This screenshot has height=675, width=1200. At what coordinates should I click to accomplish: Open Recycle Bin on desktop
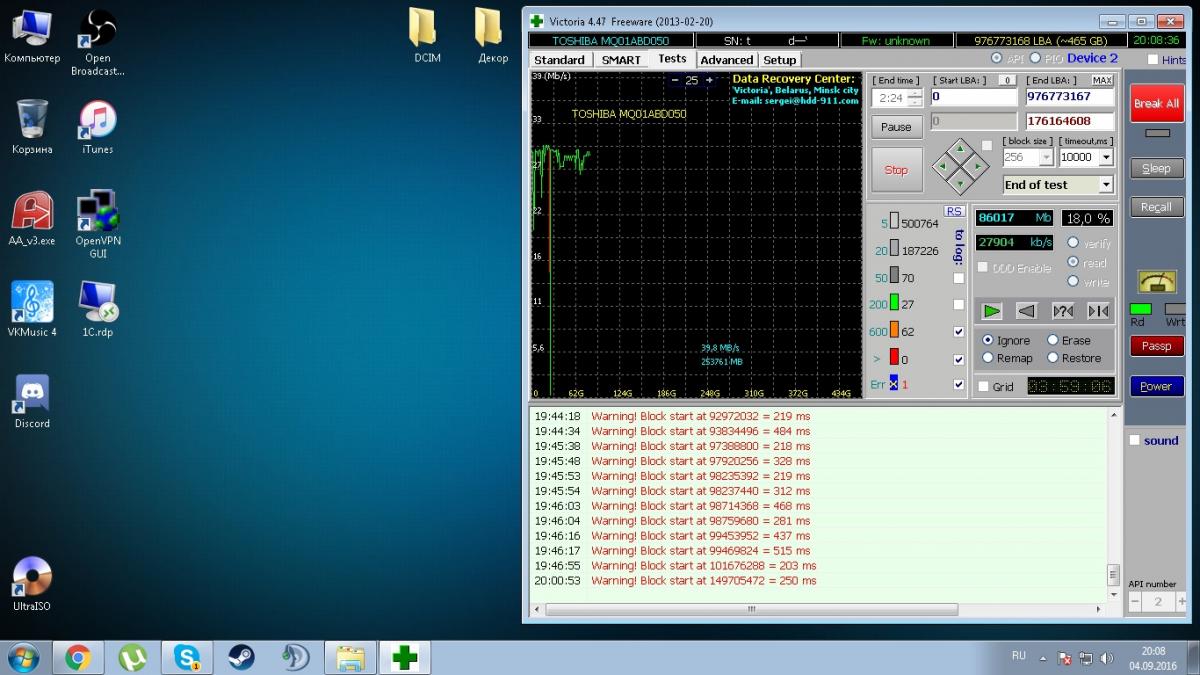pyautogui.click(x=32, y=126)
